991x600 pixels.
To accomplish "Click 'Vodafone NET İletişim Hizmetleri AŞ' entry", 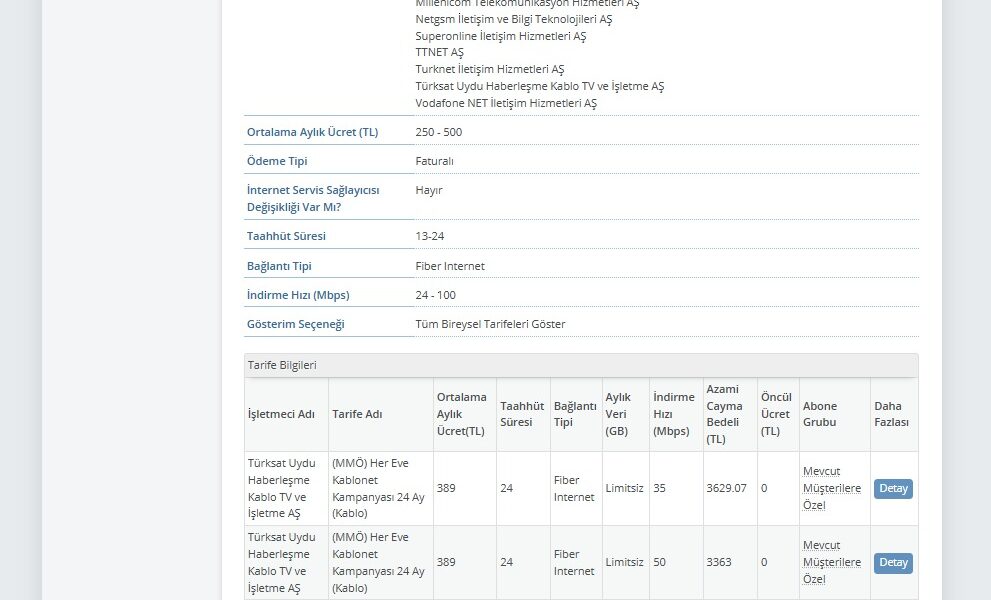I will pyautogui.click(x=506, y=103).
